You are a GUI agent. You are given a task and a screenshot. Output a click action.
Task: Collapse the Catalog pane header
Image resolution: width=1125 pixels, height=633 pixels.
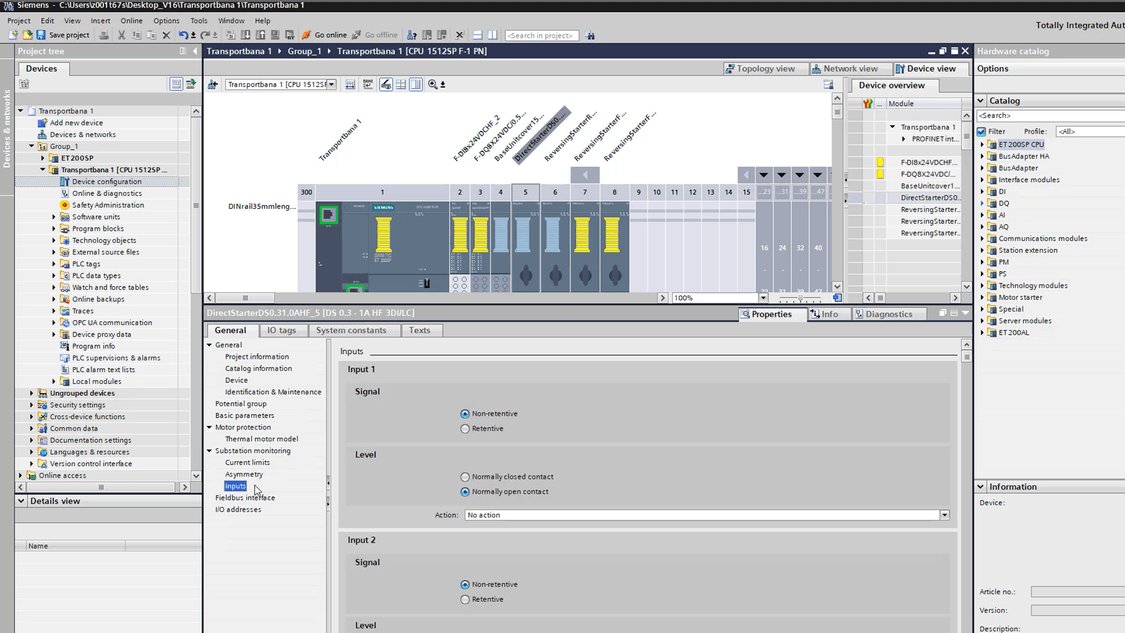(x=981, y=100)
